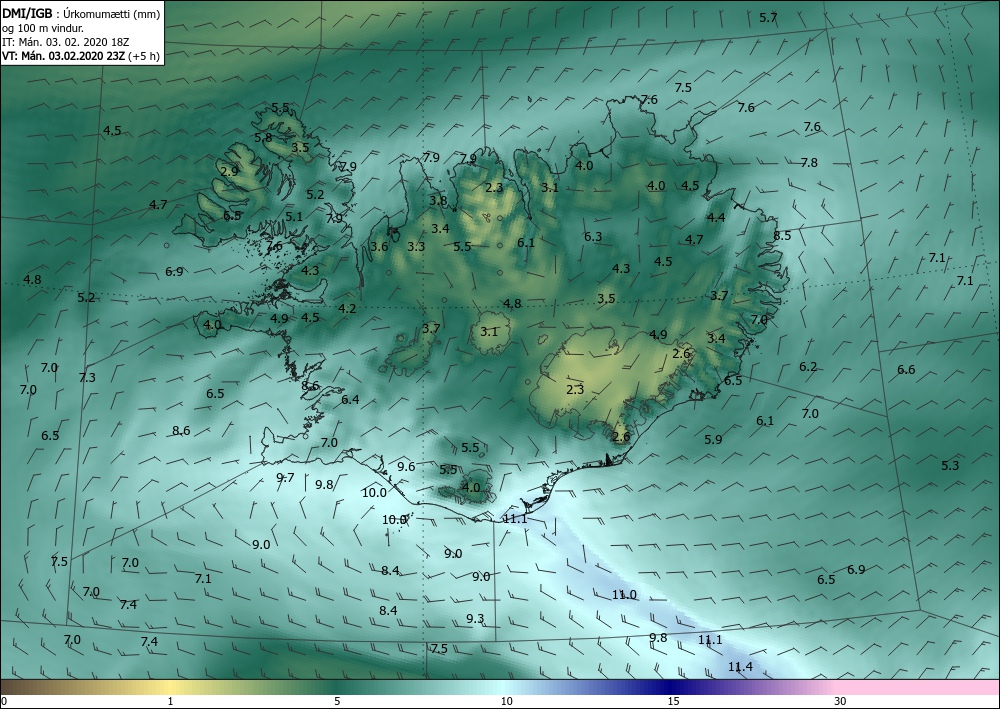Viewport: 1000px width, 709px height.
Task: Click the 5.8 value on the map
Action: point(263,138)
